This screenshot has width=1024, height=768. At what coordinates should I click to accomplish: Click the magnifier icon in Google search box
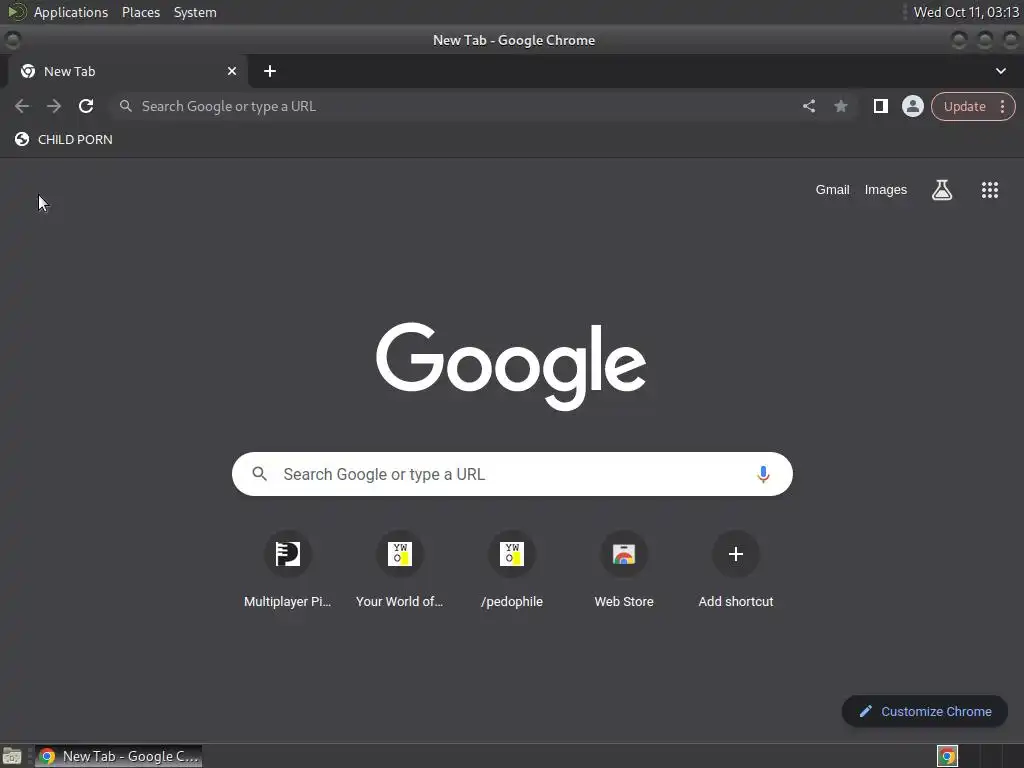pos(259,474)
